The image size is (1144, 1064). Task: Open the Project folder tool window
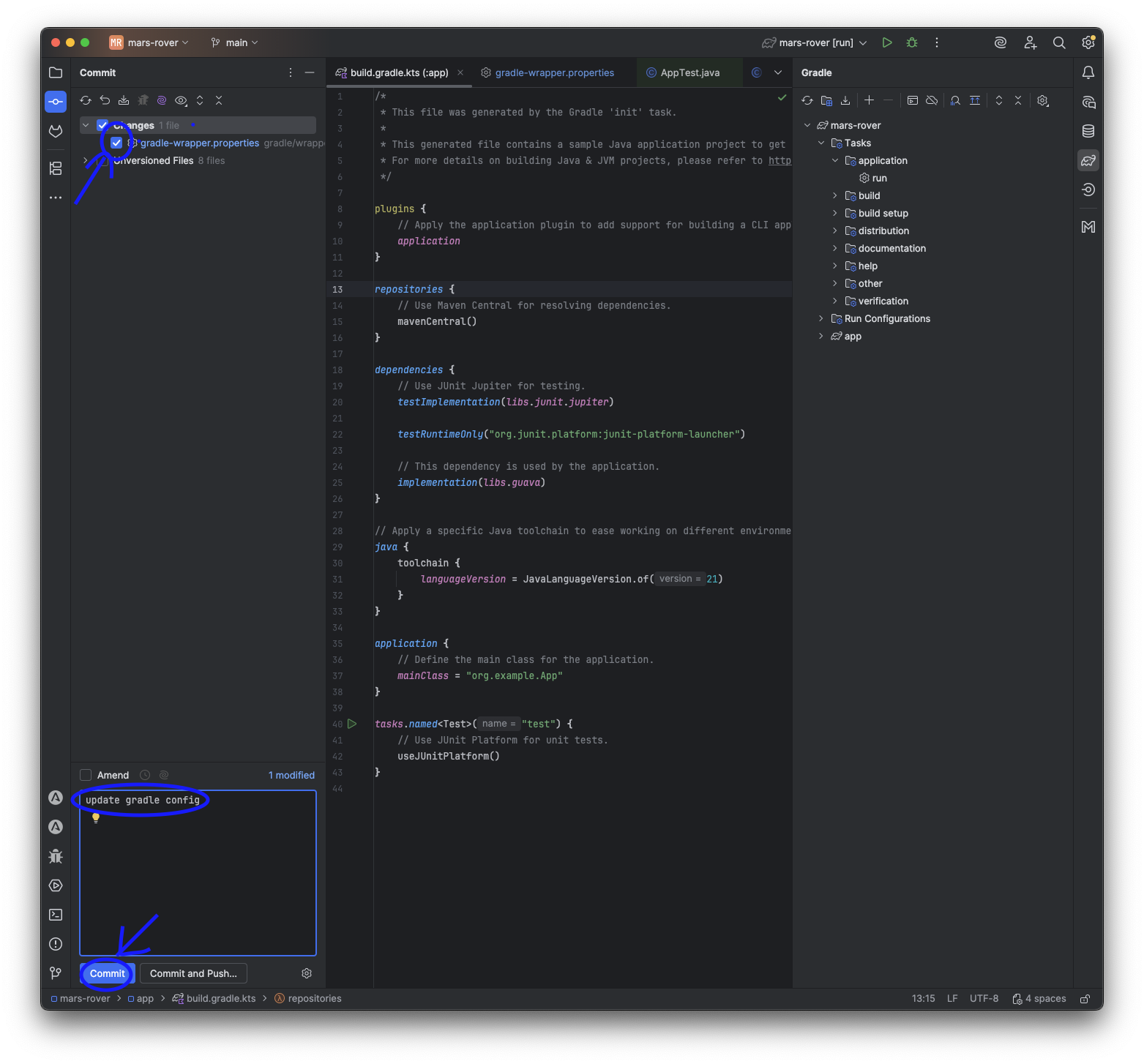click(56, 72)
